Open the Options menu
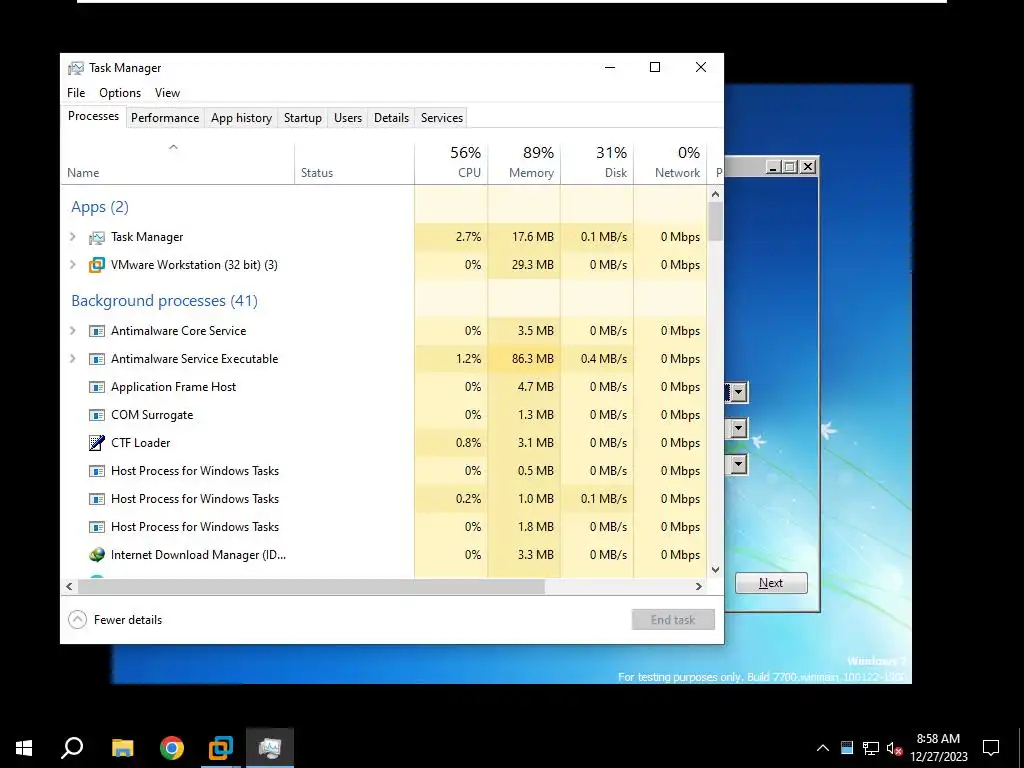1024x768 pixels. click(x=120, y=93)
